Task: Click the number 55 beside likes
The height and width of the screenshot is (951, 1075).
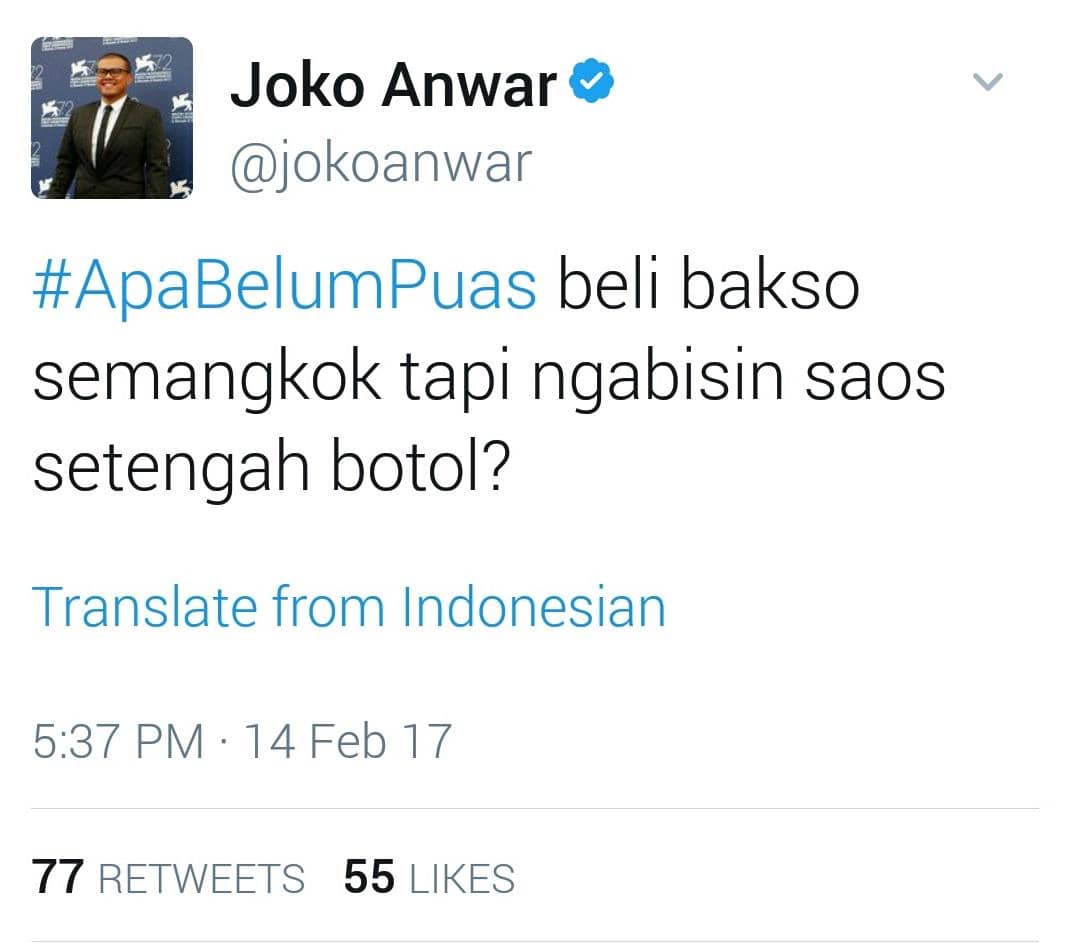Action: [370, 878]
